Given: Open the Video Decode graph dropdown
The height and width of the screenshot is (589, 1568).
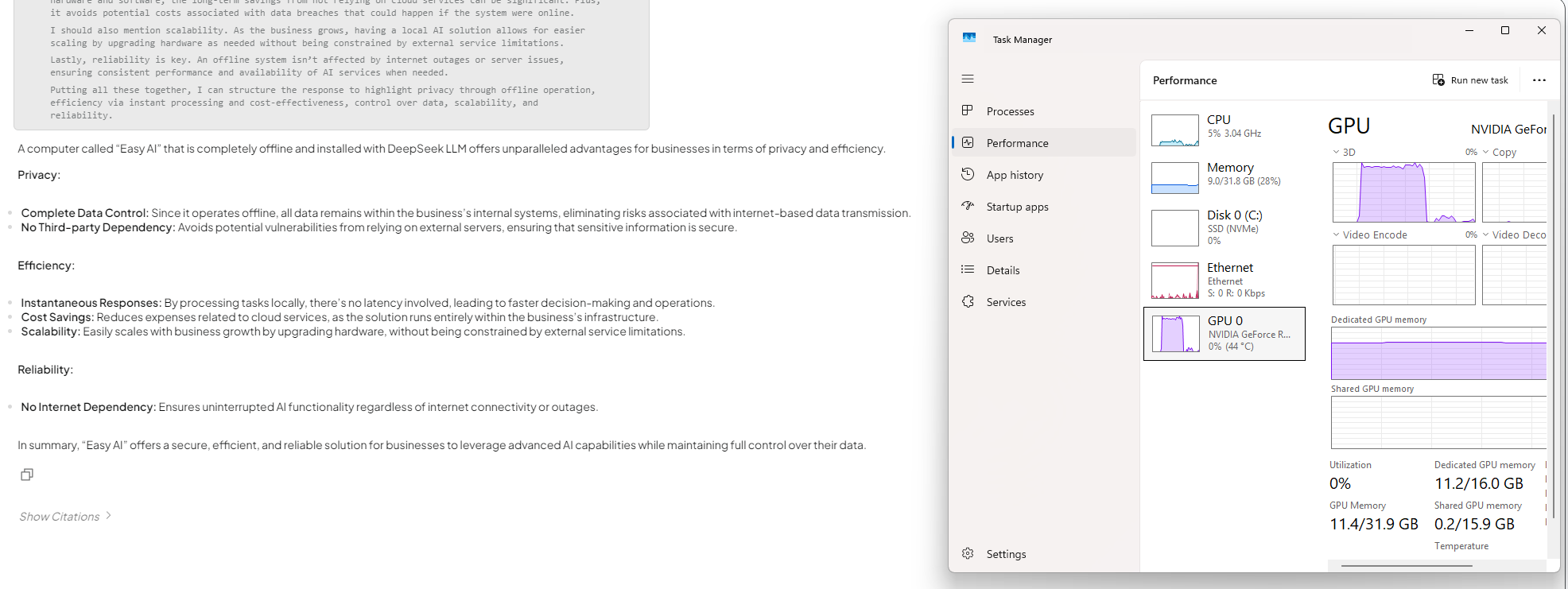Looking at the screenshot, I should click(1485, 234).
